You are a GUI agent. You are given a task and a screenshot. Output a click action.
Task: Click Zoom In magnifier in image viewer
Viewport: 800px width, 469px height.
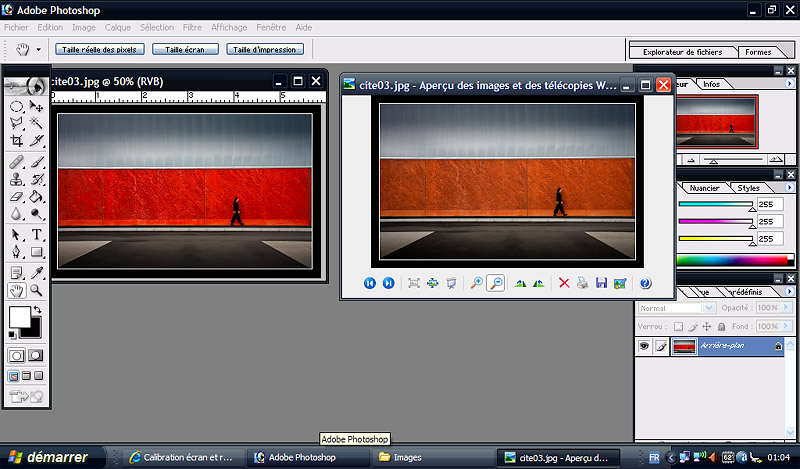tap(477, 283)
